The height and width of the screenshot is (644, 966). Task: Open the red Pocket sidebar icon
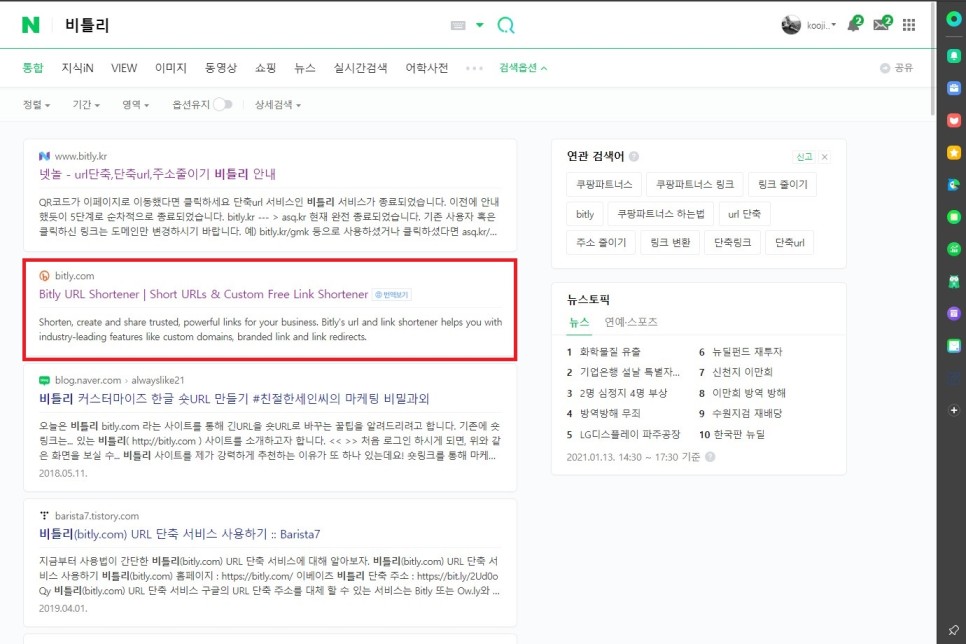point(954,120)
